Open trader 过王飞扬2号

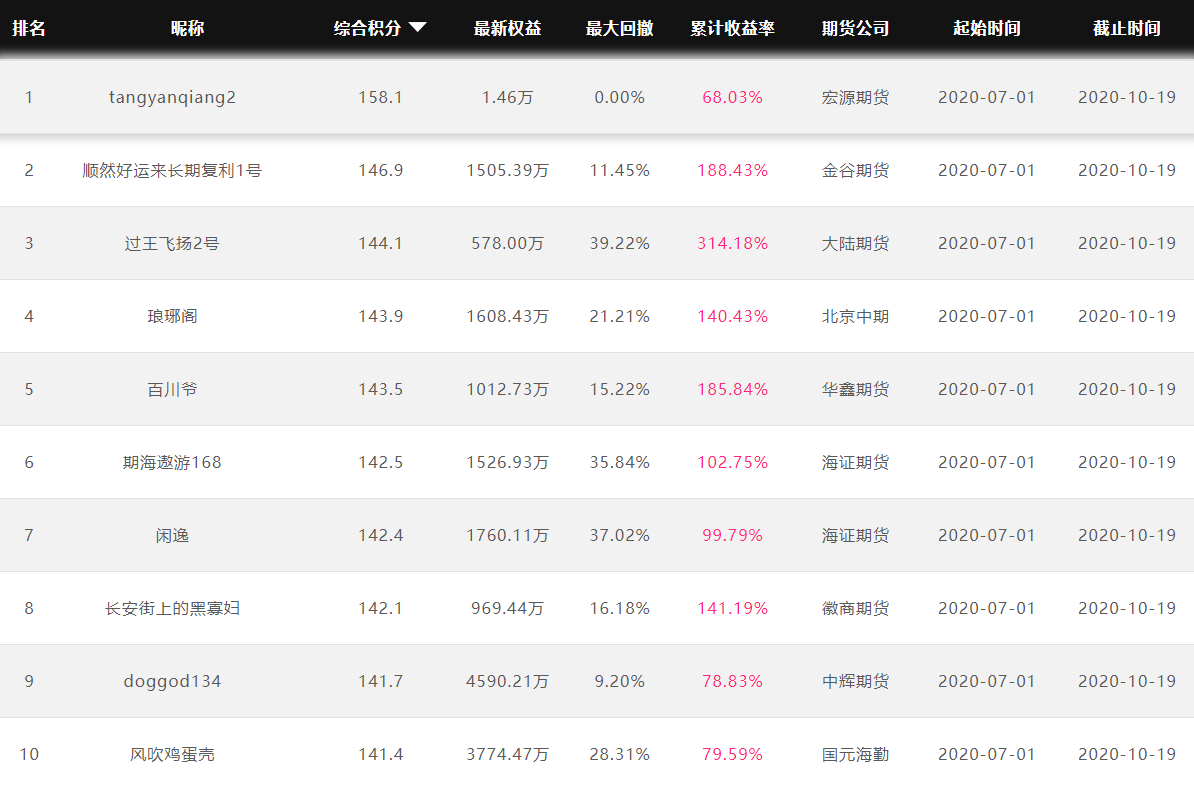point(172,244)
